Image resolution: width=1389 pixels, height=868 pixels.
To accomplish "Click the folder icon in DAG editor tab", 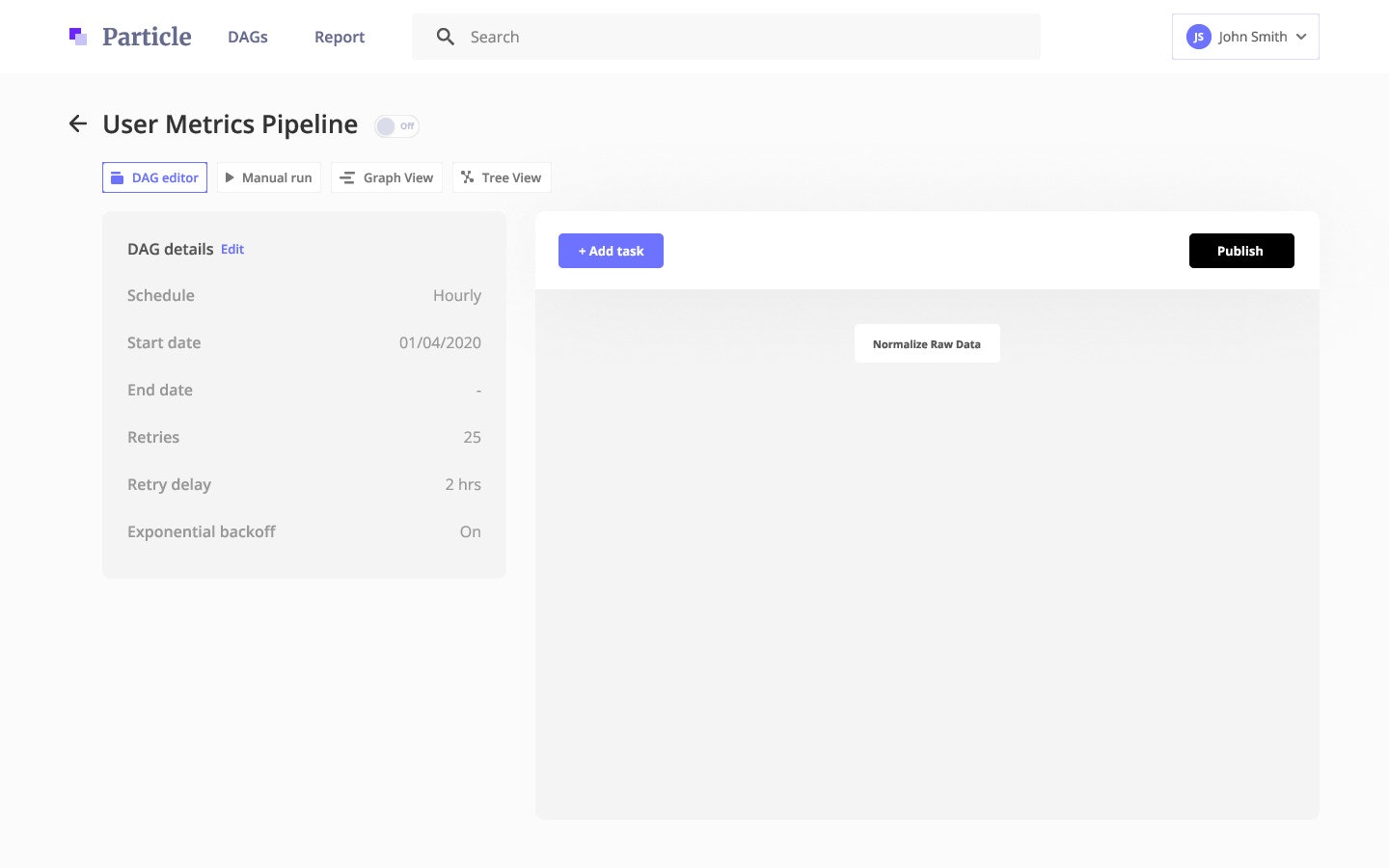I will pos(118,177).
